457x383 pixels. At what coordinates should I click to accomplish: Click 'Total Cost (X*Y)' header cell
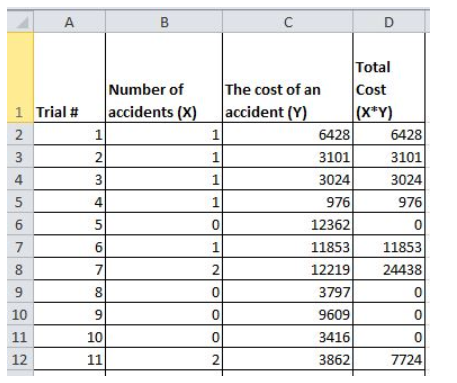389,77
